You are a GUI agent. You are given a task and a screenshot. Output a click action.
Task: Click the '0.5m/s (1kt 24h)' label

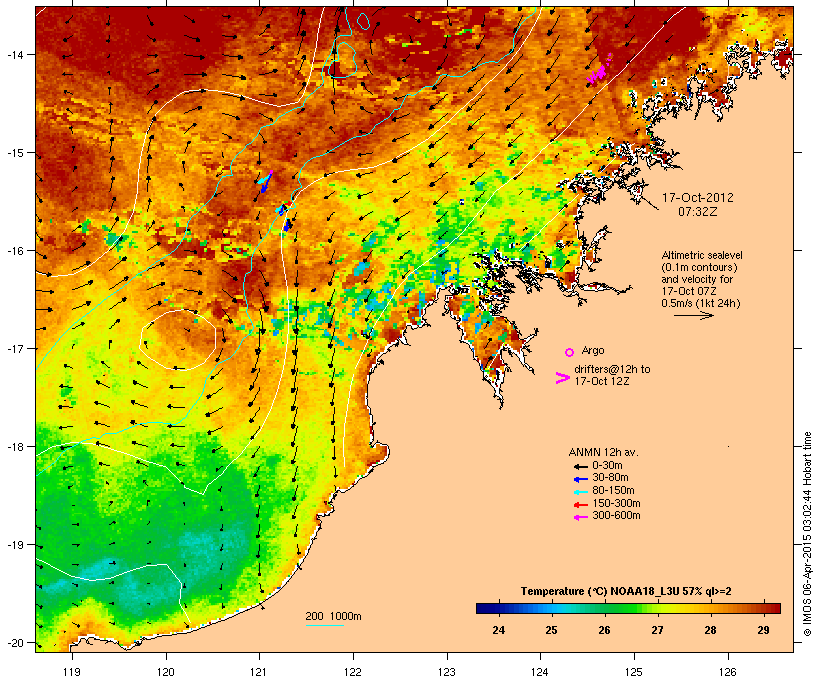click(x=701, y=303)
